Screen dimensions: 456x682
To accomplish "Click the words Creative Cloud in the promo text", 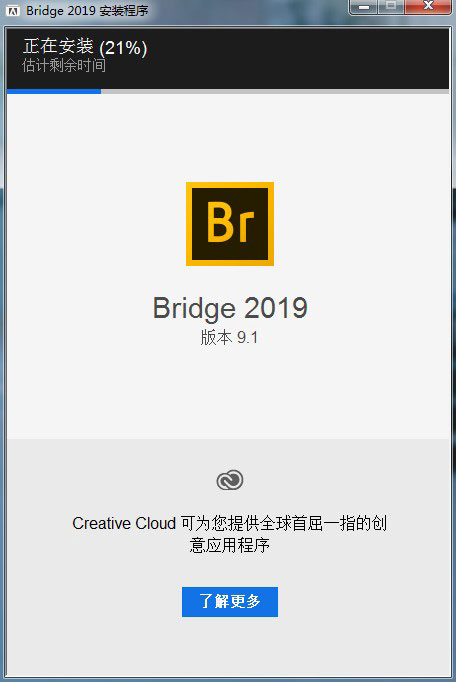I will pyautogui.click(x=124, y=523).
